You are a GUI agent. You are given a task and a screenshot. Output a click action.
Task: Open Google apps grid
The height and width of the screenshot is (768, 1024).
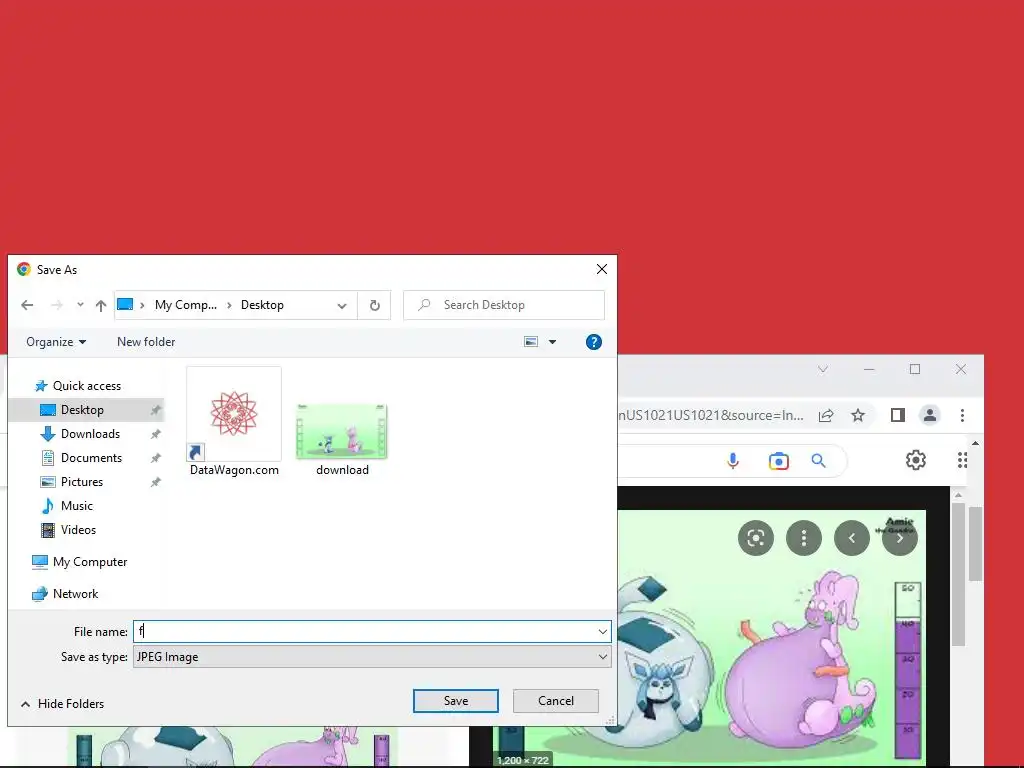[961, 460]
